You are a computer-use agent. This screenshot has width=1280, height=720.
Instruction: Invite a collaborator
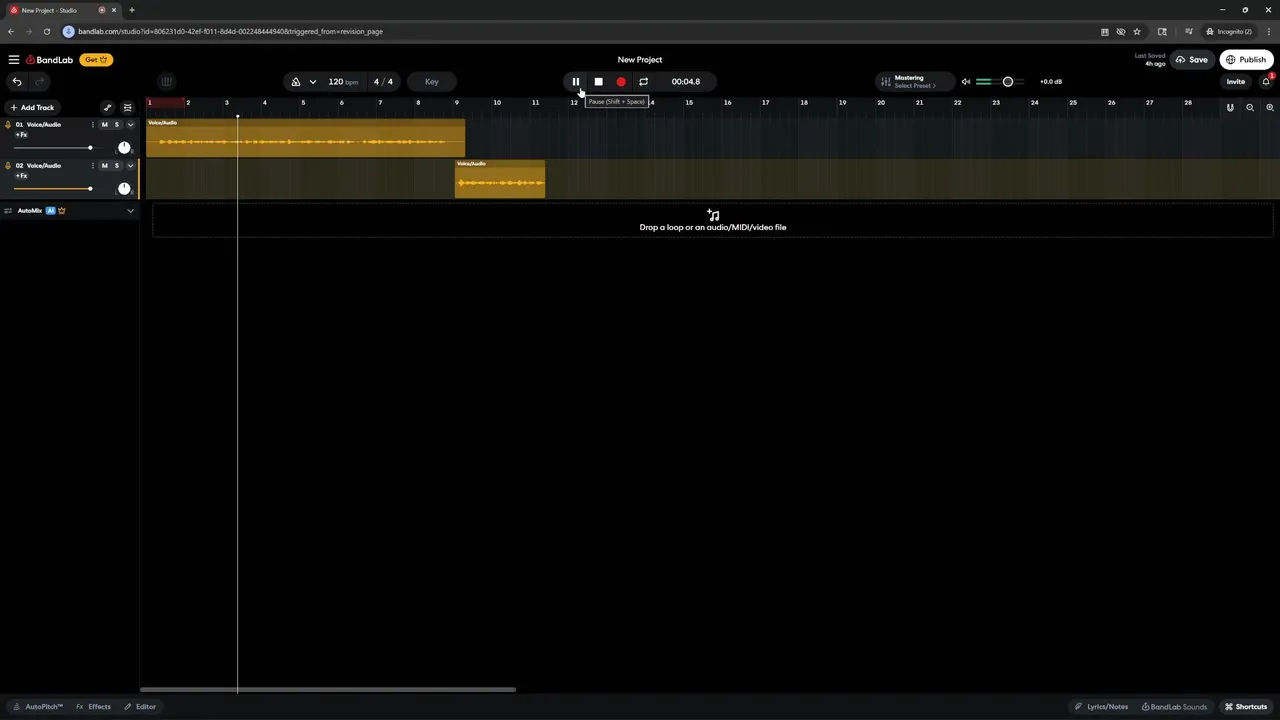point(1236,82)
